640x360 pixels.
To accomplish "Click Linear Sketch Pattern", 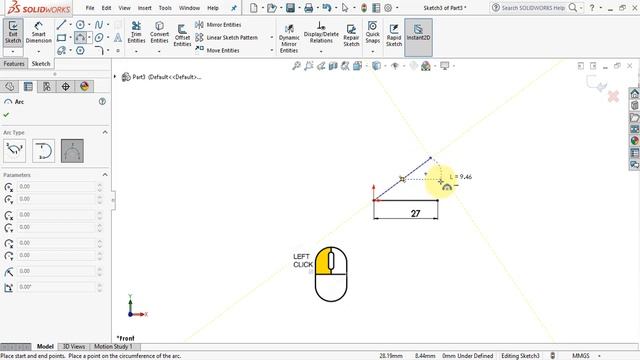I will pos(227,38).
